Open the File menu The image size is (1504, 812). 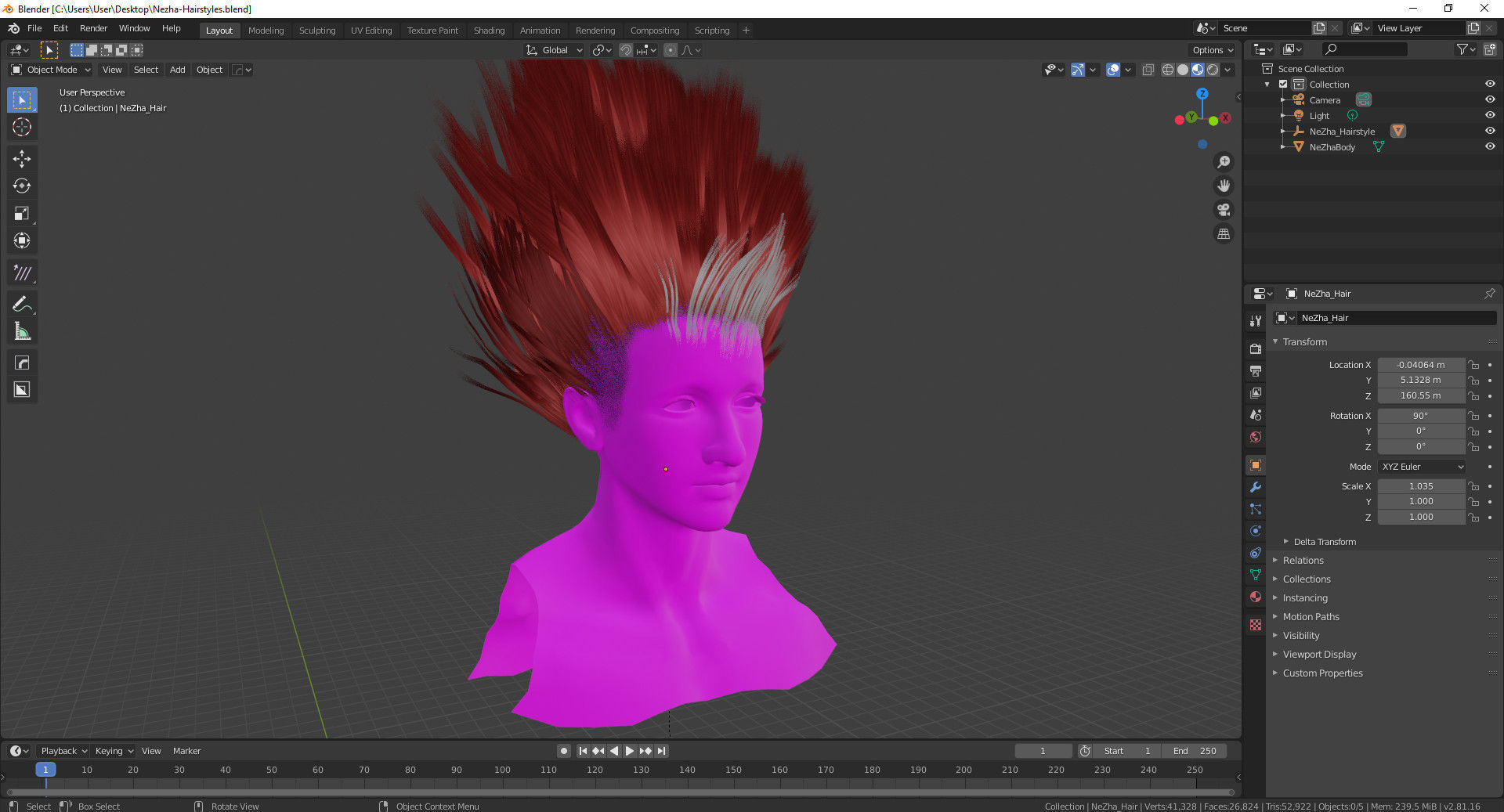pyautogui.click(x=34, y=28)
